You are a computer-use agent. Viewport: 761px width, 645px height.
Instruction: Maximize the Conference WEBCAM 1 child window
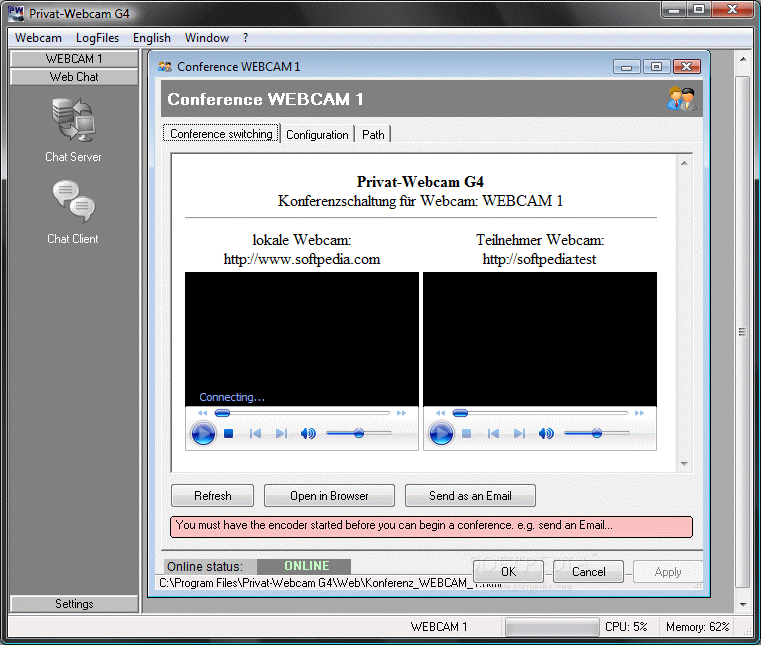point(657,66)
